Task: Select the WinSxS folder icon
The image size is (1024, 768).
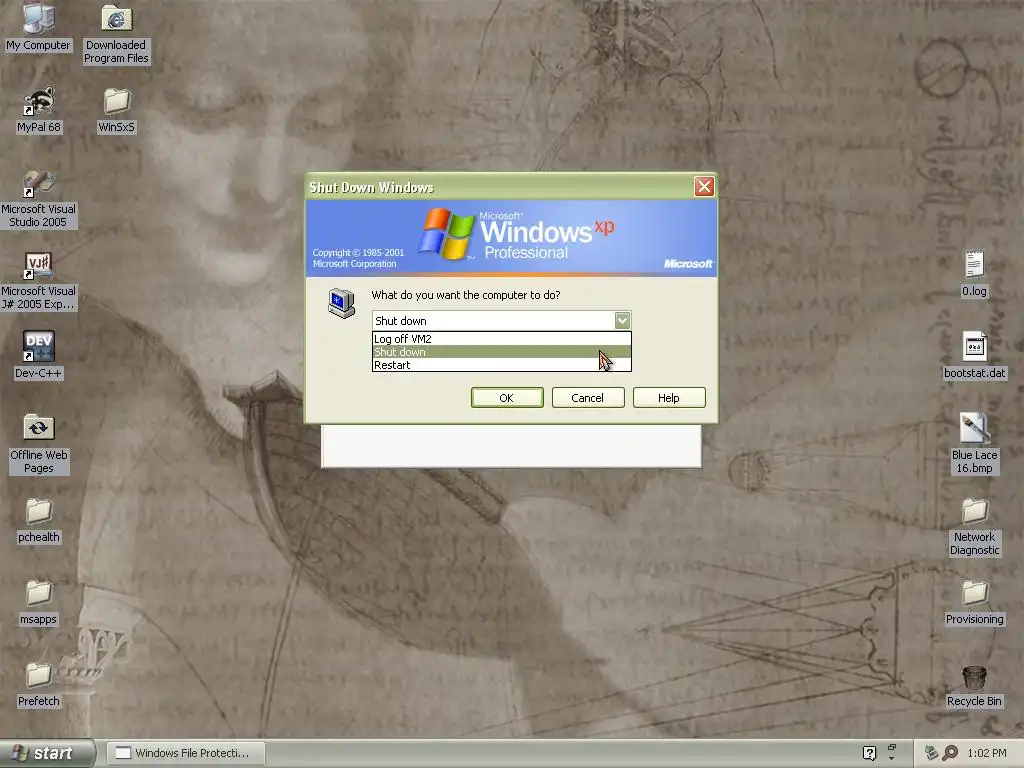Action: [x=116, y=110]
